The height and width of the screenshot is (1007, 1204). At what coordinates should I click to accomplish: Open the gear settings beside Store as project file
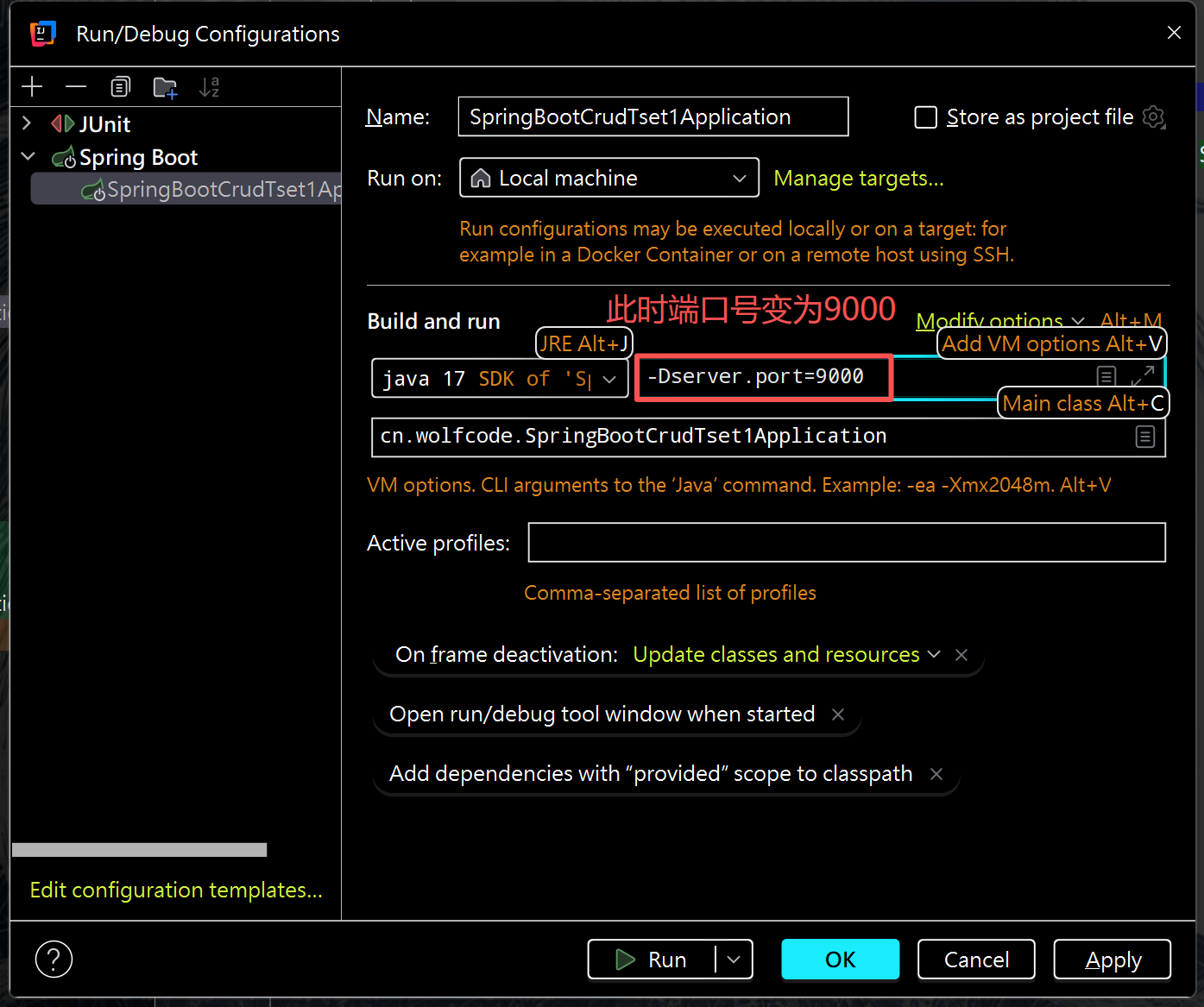pos(1154,116)
